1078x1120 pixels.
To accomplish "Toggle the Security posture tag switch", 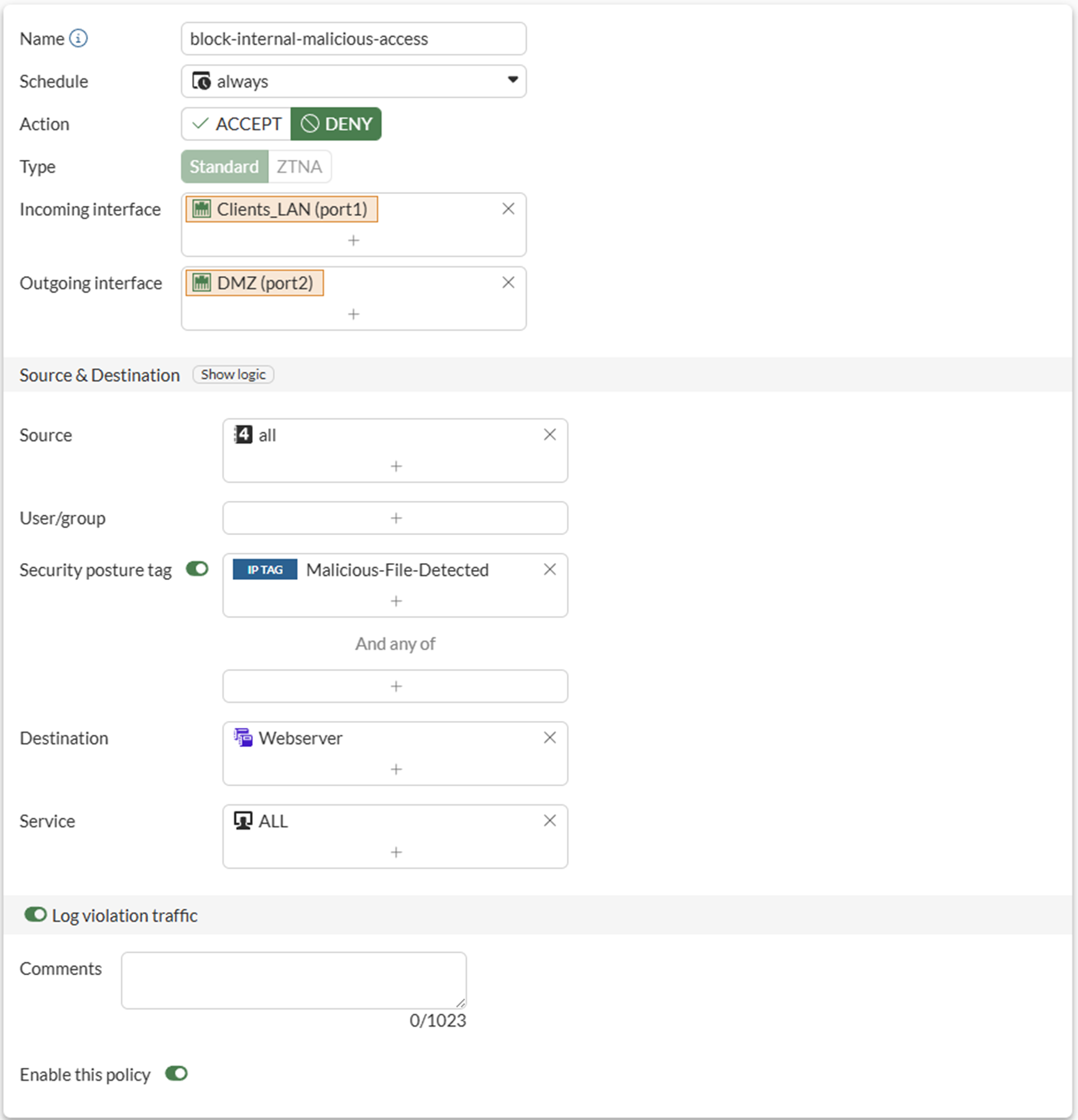I will (x=197, y=569).
